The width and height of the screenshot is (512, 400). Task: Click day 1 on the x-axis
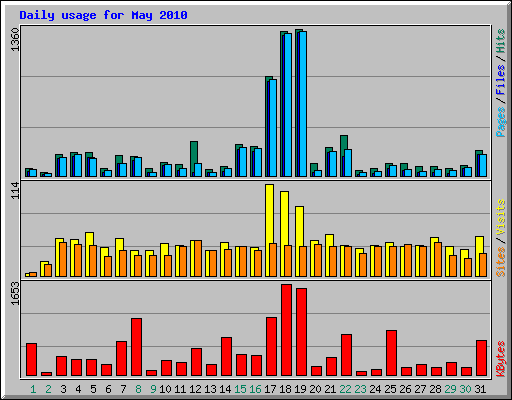(x=33, y=389)
